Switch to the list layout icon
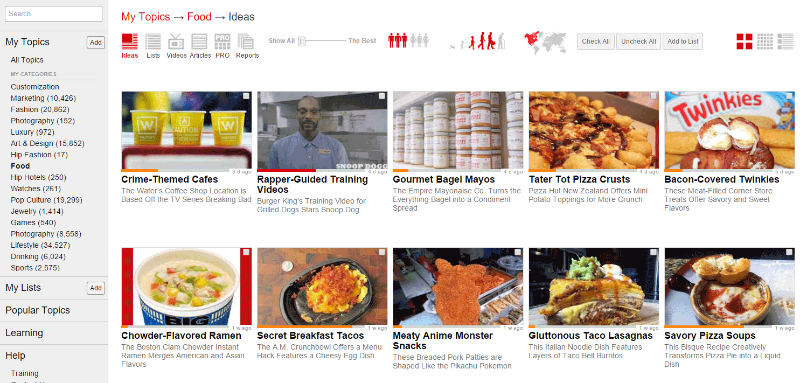Viewport: 800px width, 383px height. (x=786, y=41)
